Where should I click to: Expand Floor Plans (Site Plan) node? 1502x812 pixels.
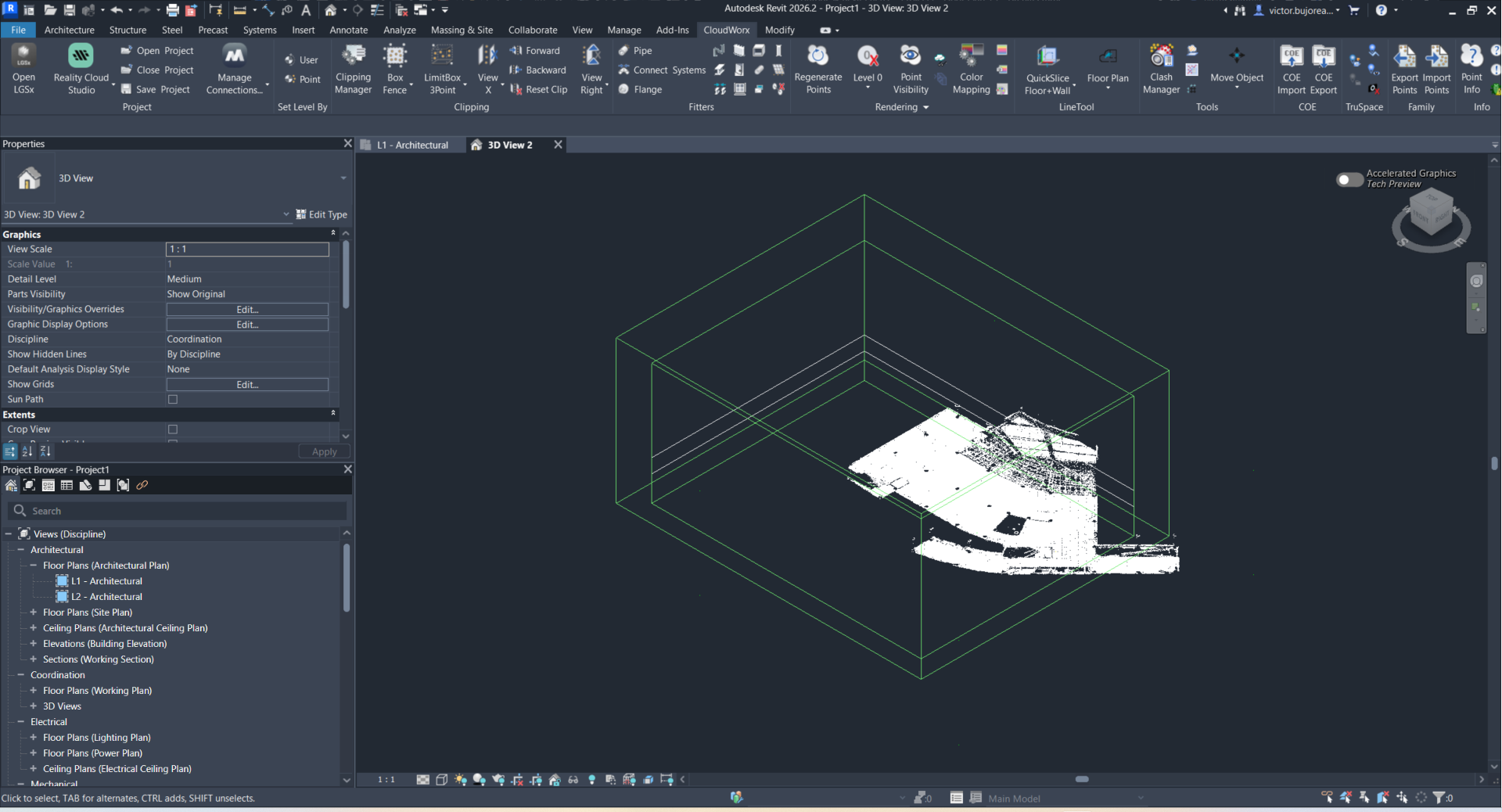click(33, 613)
